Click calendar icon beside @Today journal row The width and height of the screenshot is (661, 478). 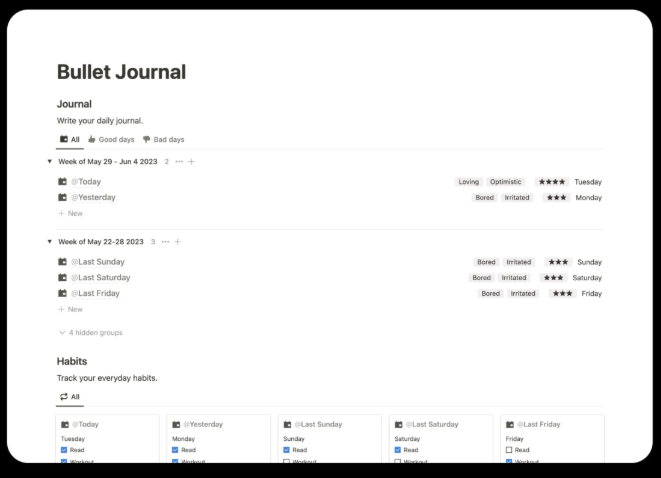(x=62, y=181)
